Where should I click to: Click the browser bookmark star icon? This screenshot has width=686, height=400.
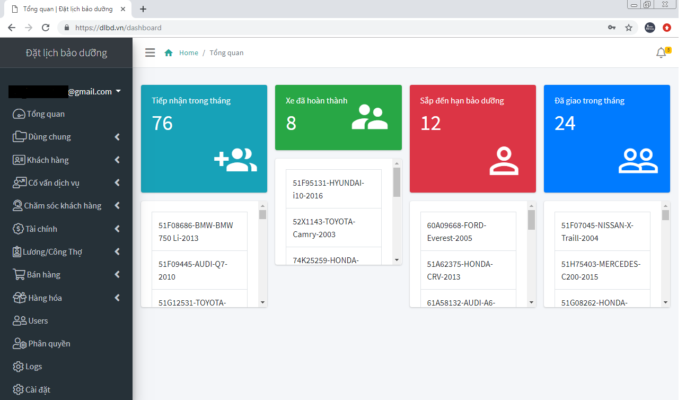(x=628, y=28)
